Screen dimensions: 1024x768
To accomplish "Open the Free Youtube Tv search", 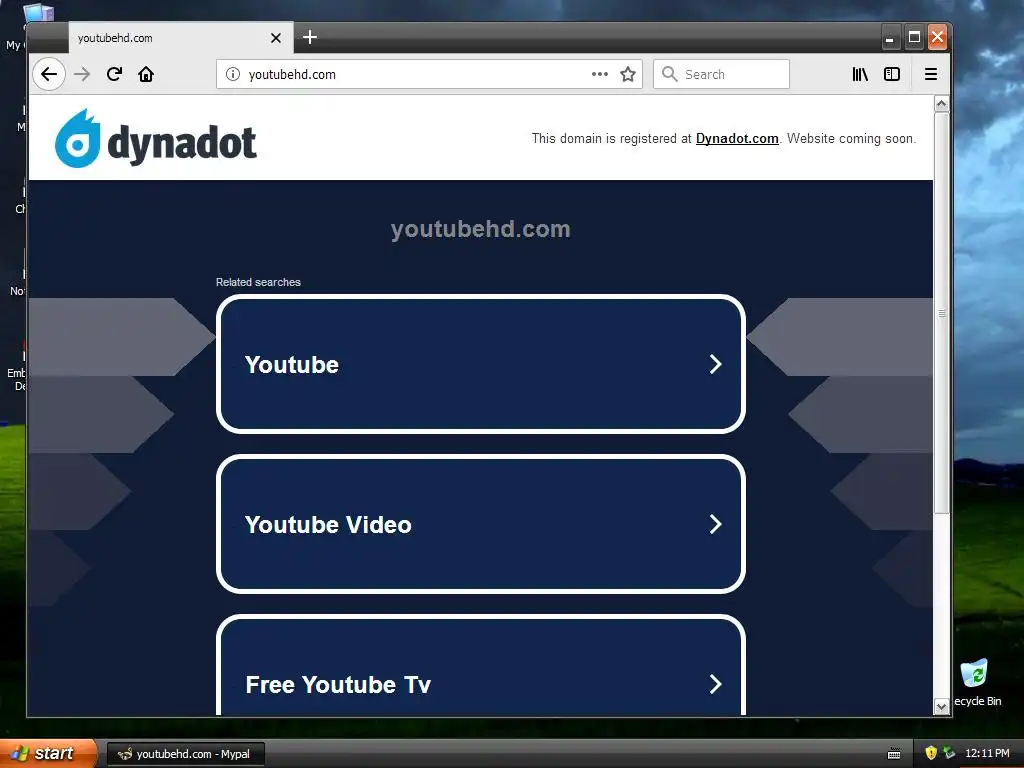I will pos(481,665).
